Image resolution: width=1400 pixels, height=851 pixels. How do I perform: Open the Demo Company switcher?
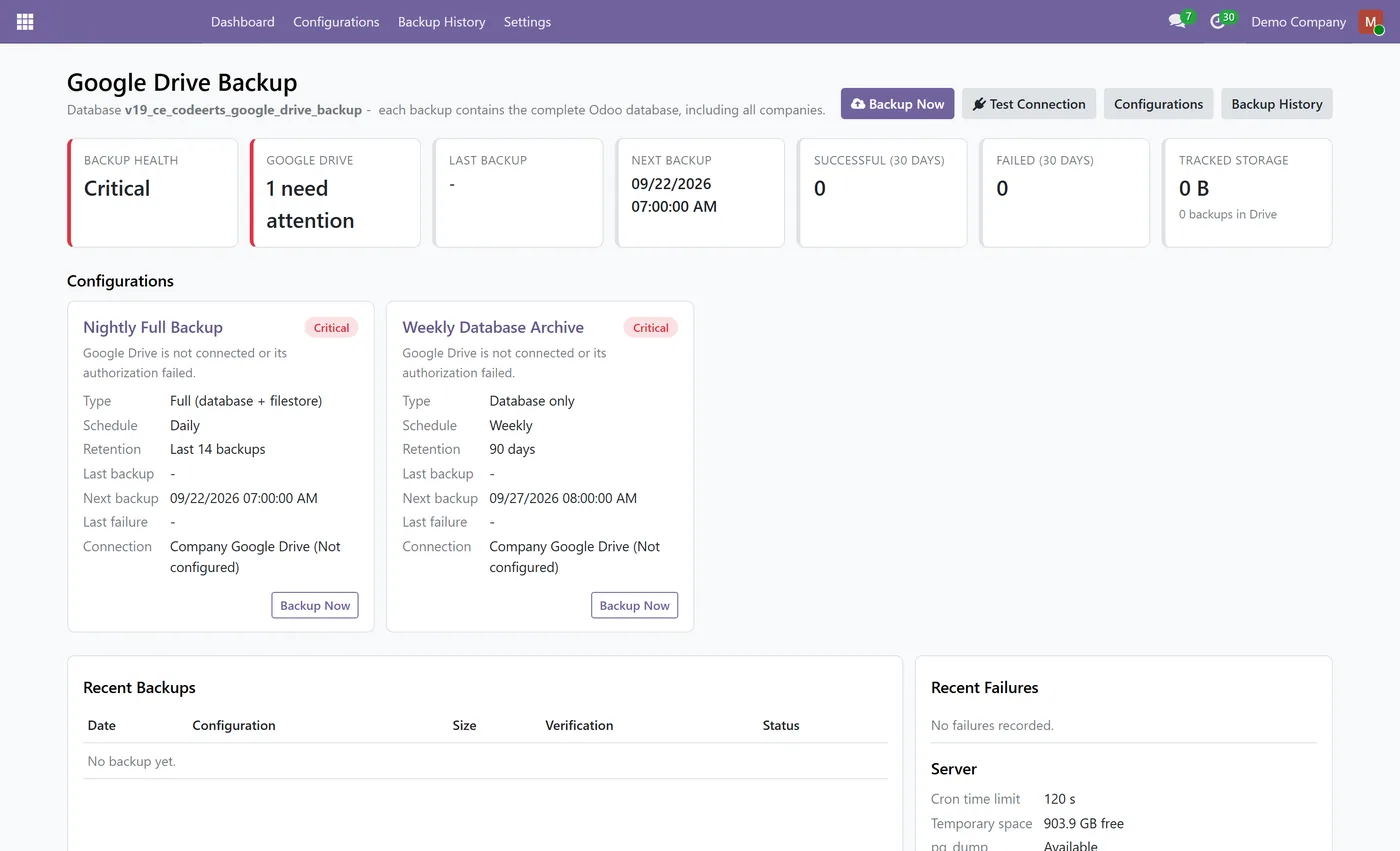click(x=1298, y=21)
